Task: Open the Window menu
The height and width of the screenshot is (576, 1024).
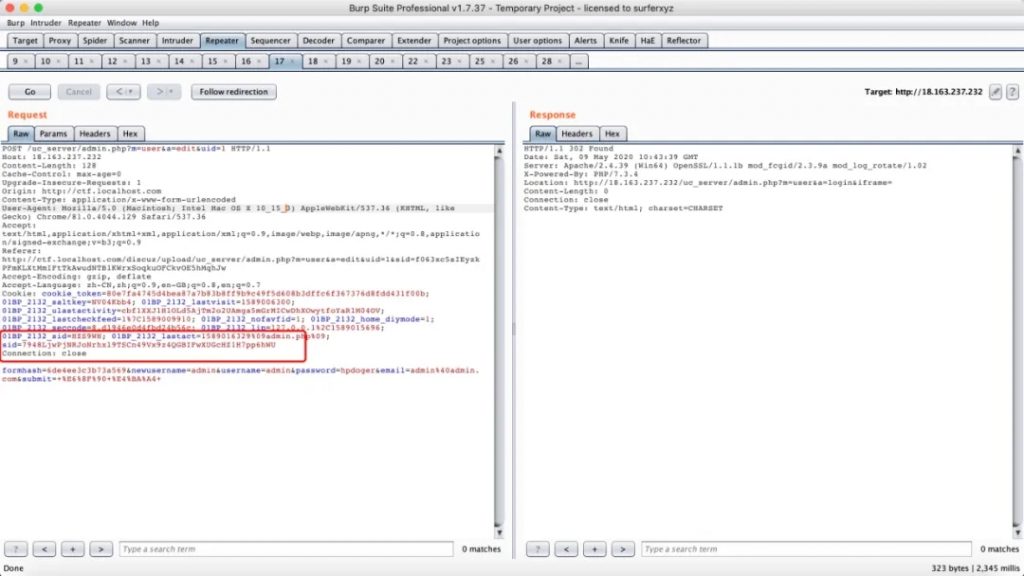Action: pos(121,23)
